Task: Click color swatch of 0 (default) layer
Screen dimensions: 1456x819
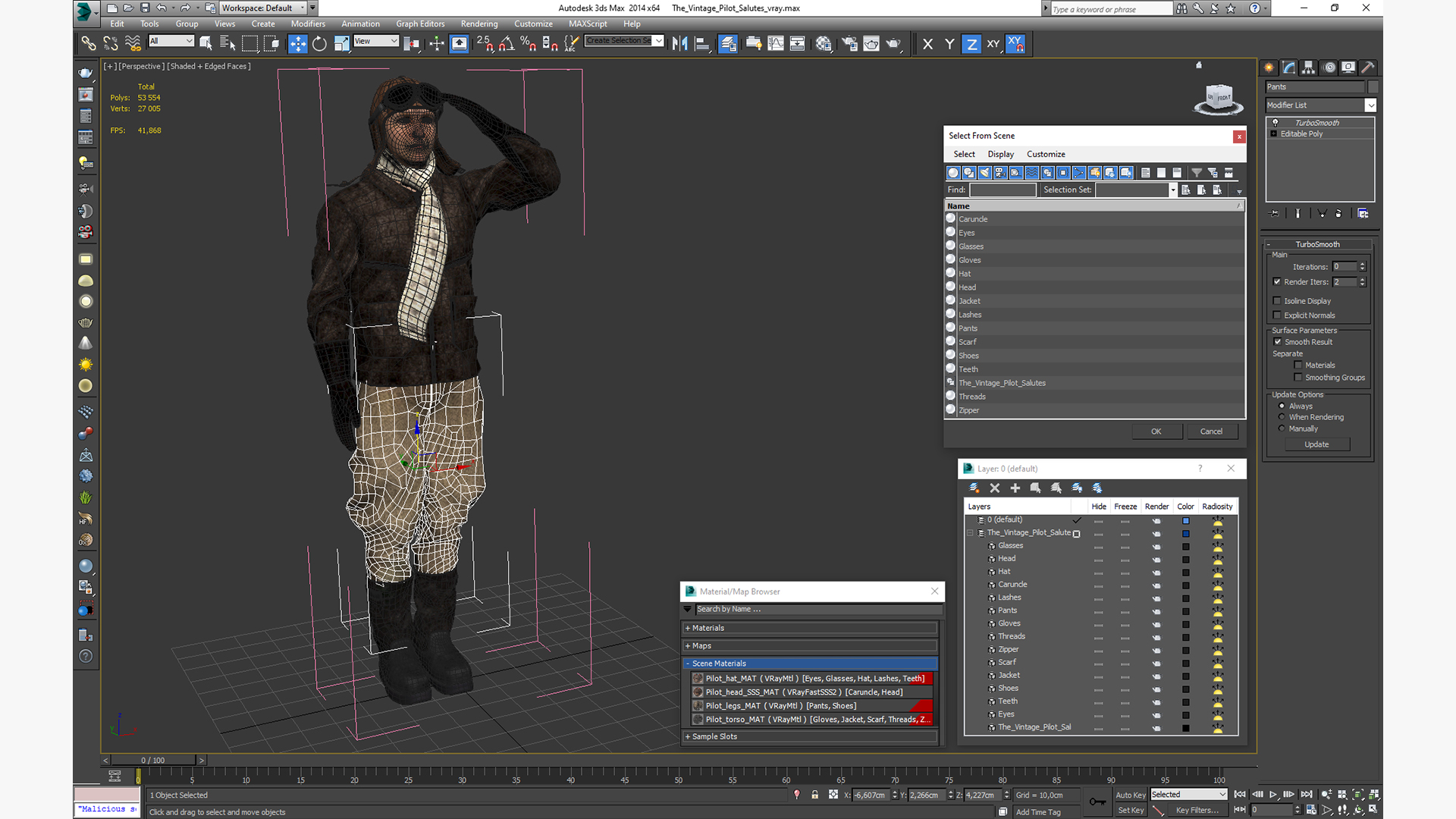Action: [x=1185, y=521]
